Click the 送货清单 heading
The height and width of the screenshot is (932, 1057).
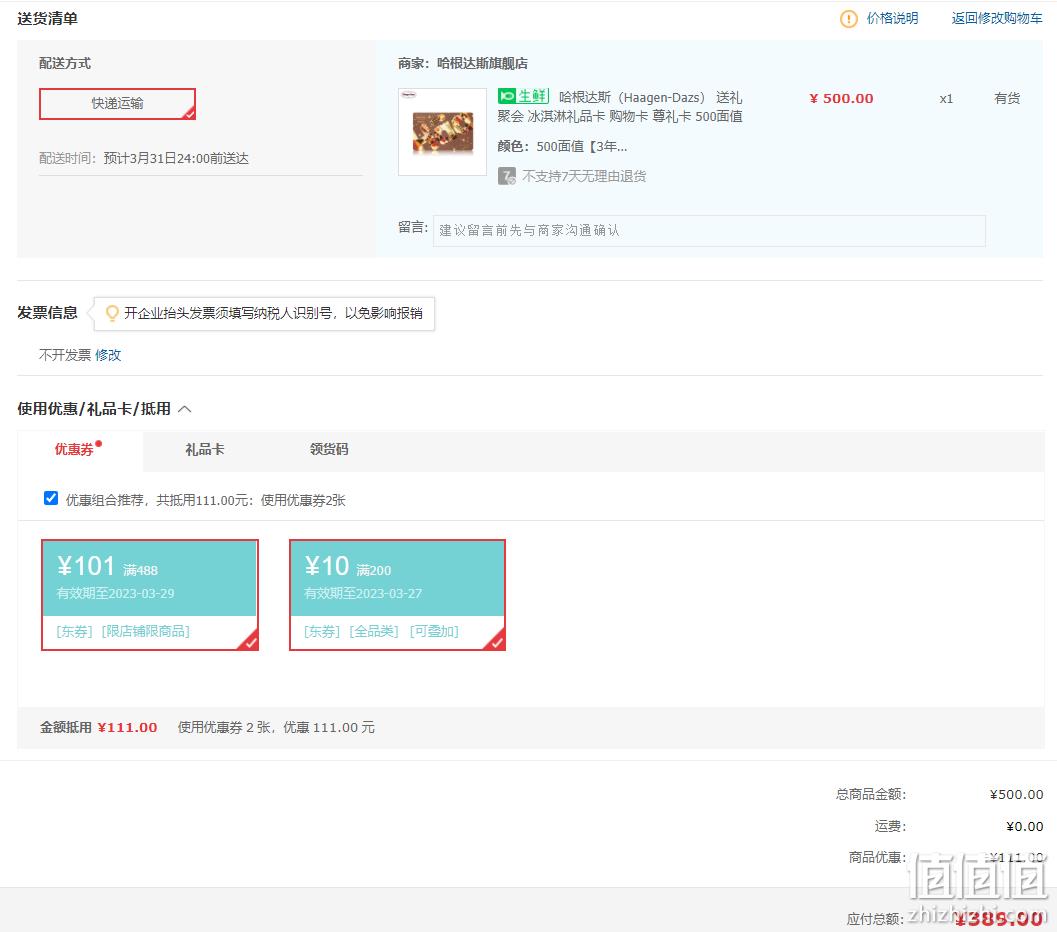coord(47,19)
